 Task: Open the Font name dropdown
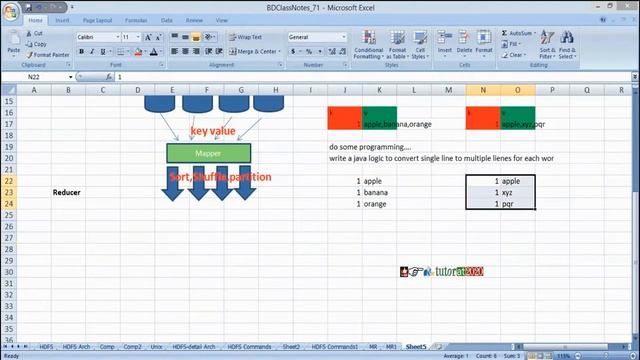tap(118, 37)
